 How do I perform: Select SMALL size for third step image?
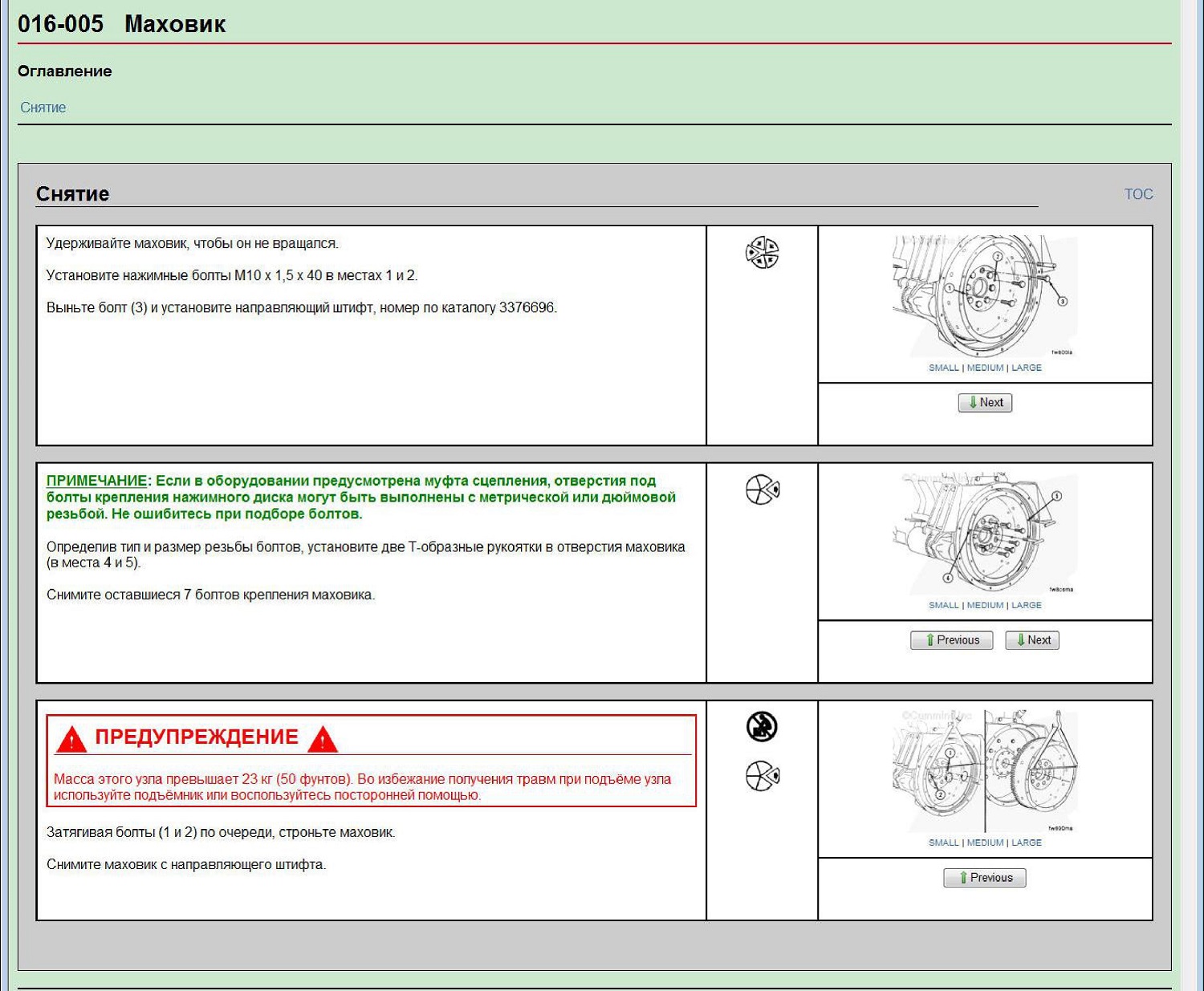click(x=943, y=843)
